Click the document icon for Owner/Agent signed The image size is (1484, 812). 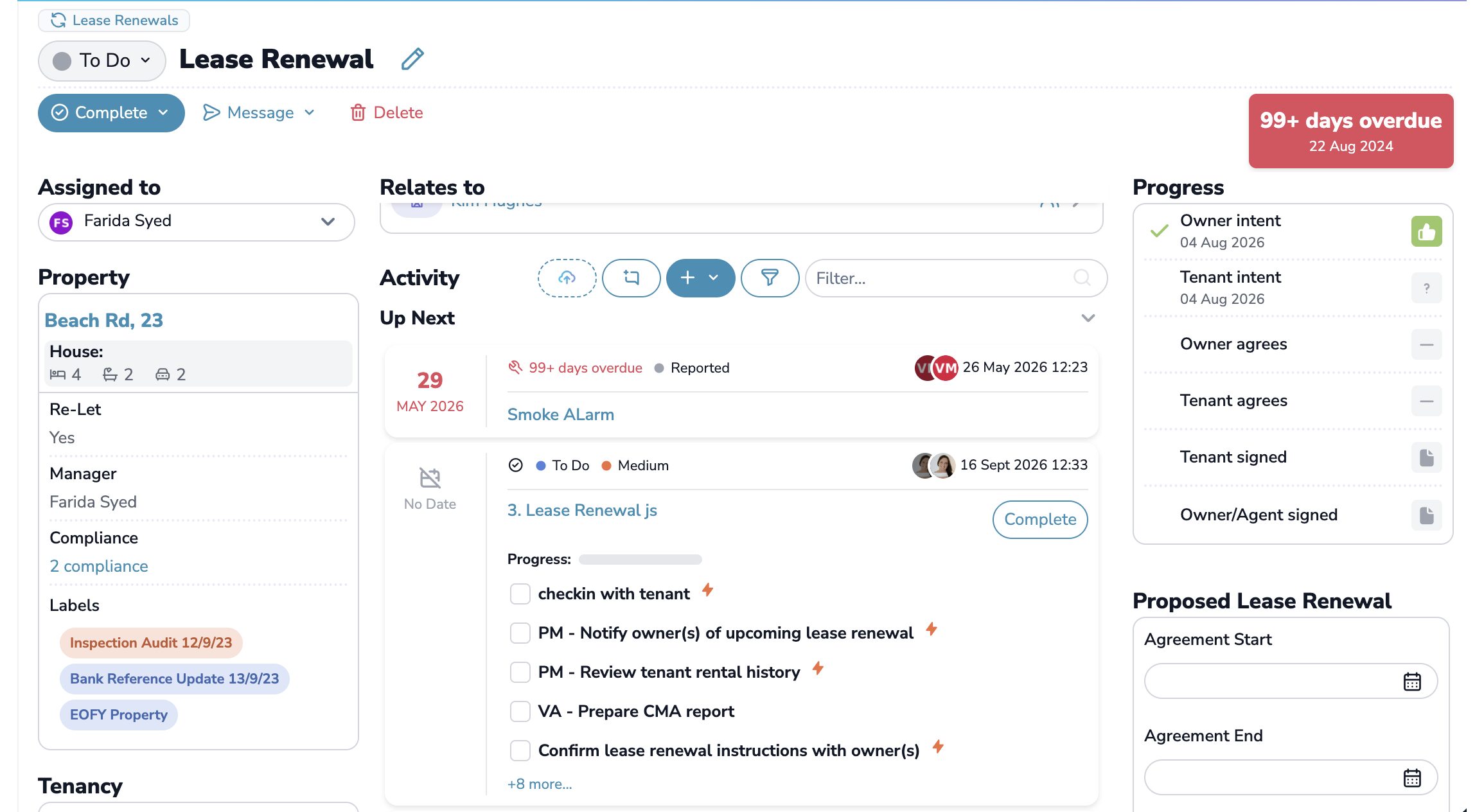1426,515
